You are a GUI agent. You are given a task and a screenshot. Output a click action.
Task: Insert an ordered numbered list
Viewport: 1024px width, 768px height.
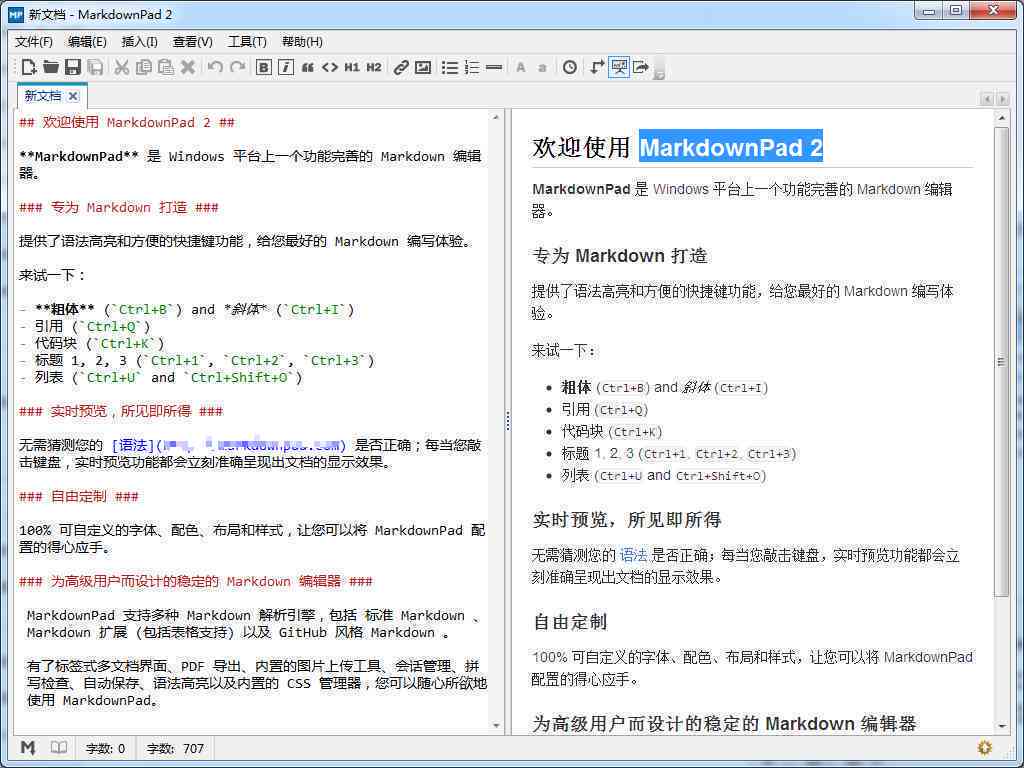[472, 67]
